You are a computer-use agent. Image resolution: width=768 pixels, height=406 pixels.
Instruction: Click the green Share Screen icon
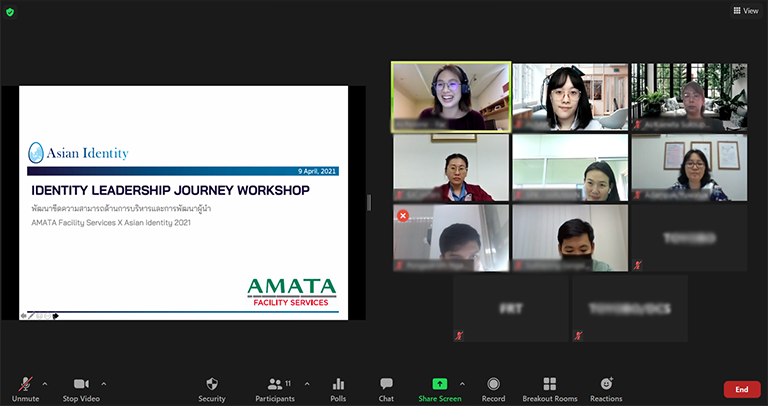coord(439,385)
